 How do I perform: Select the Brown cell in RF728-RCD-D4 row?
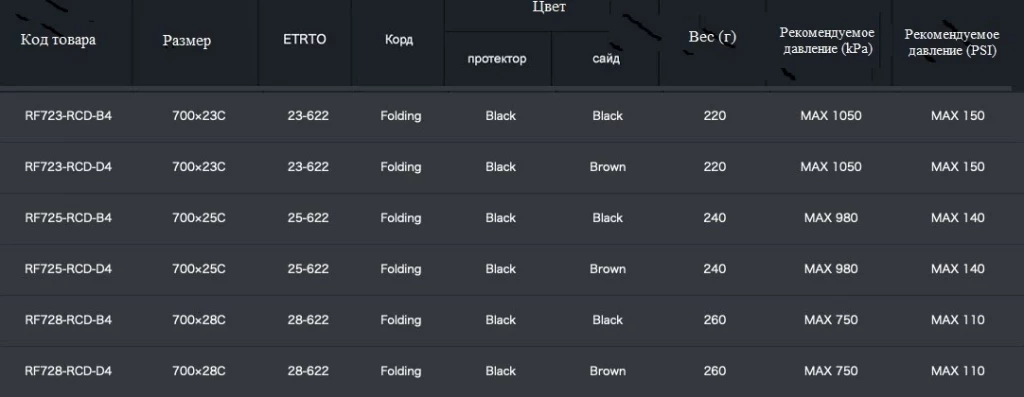[607, 371]
